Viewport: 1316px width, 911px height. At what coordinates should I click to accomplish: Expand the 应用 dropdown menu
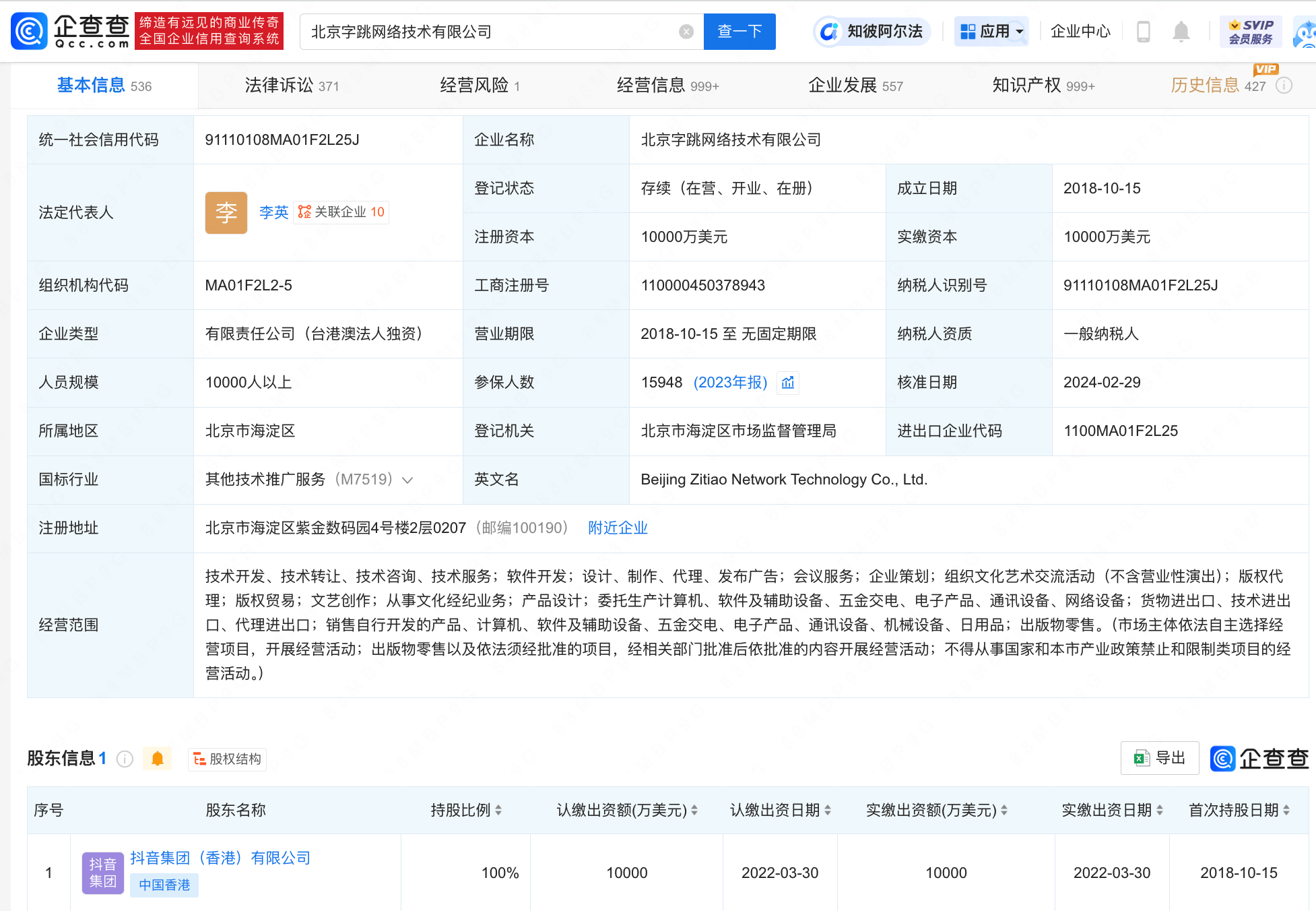(991, 32)
